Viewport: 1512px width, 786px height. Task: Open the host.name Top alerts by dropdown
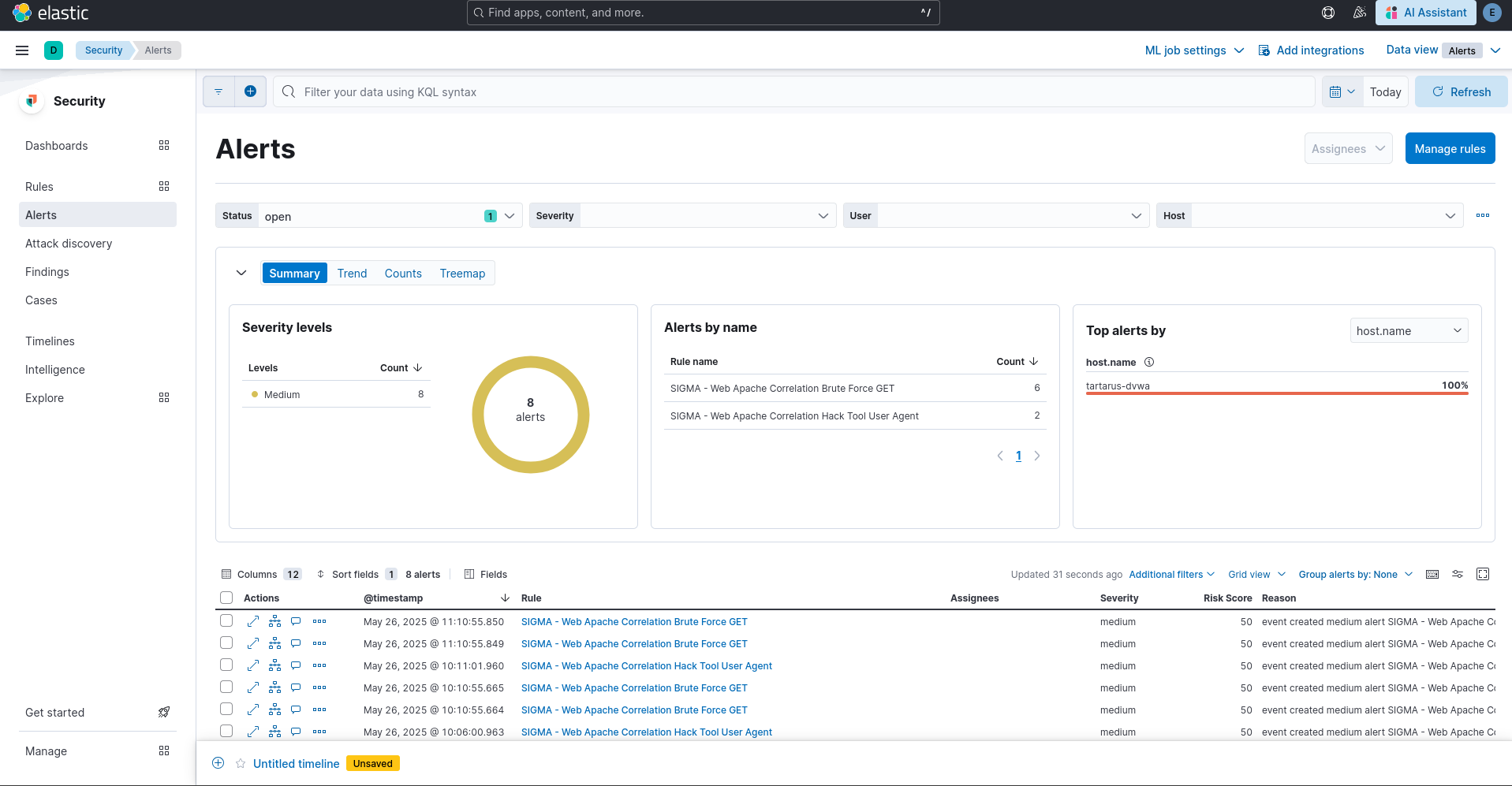pos(1409,331)
